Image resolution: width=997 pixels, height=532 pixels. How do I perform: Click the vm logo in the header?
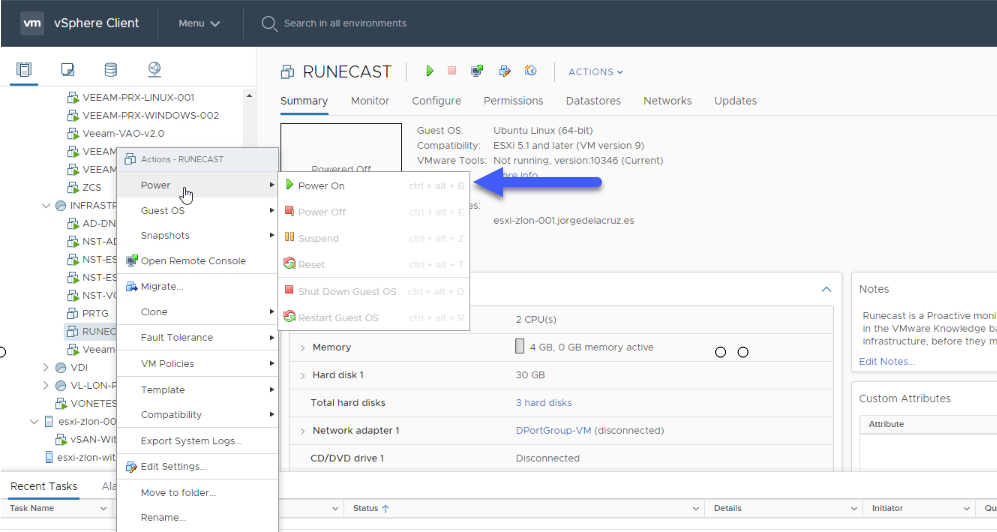(32, 24)
